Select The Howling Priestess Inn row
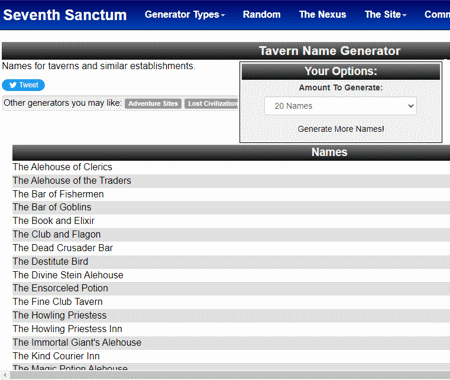The image size is (450, 380). tap(231, 329)
